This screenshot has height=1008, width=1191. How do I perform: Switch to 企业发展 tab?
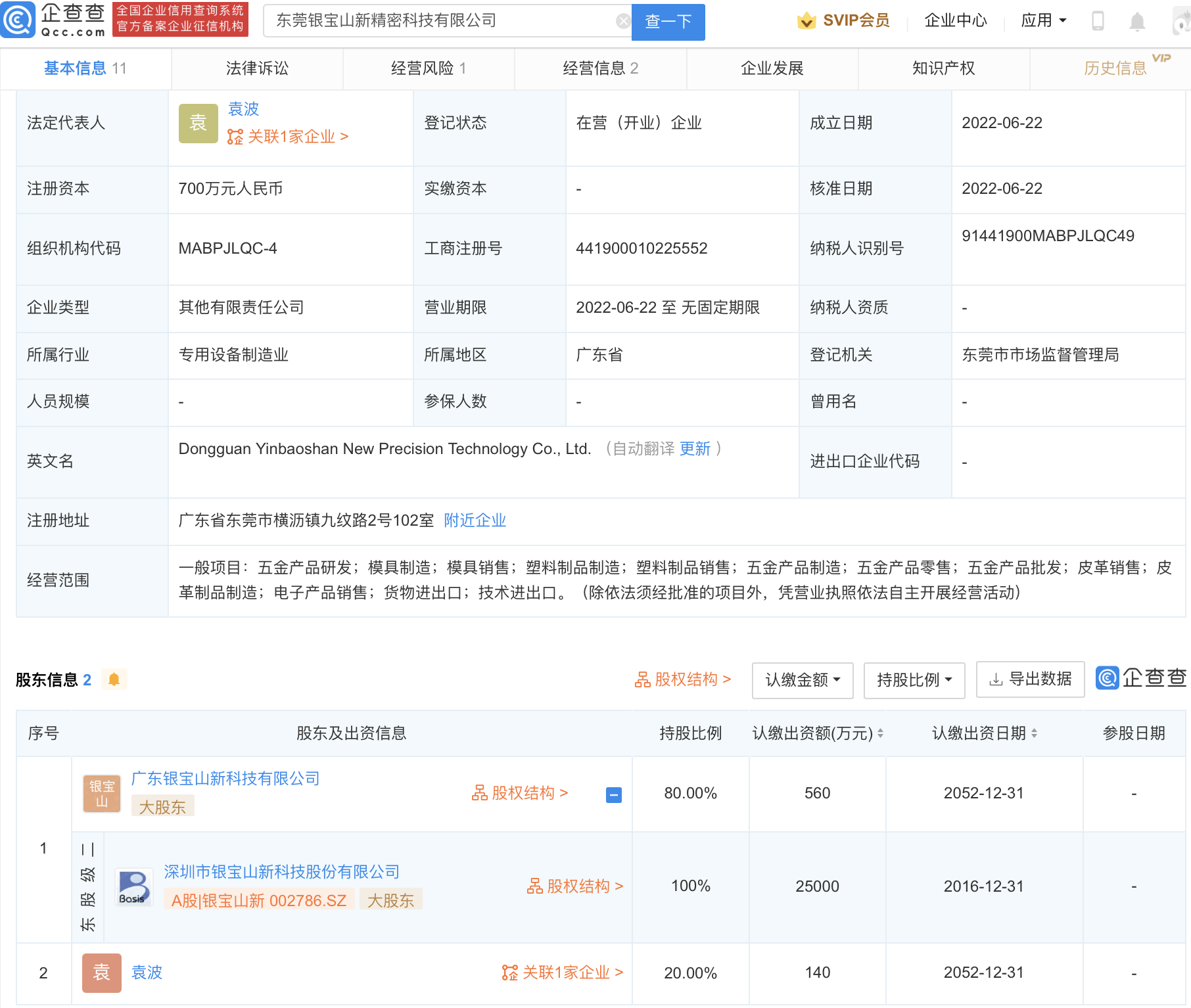point(772,68)
